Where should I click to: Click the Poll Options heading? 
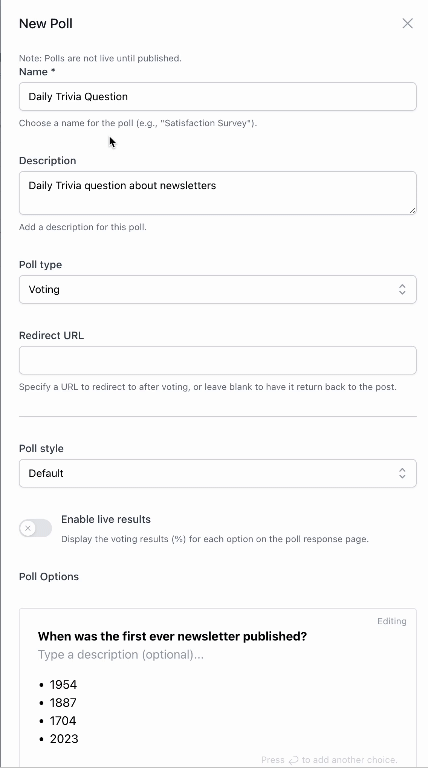pyautogui.click(x=49, y=576)
